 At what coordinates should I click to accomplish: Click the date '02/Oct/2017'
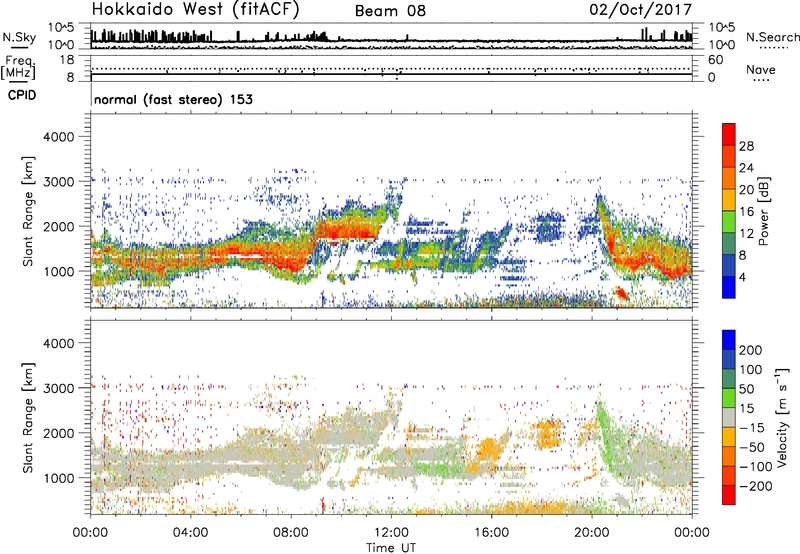pyautogui.click(x=641, y=9)
